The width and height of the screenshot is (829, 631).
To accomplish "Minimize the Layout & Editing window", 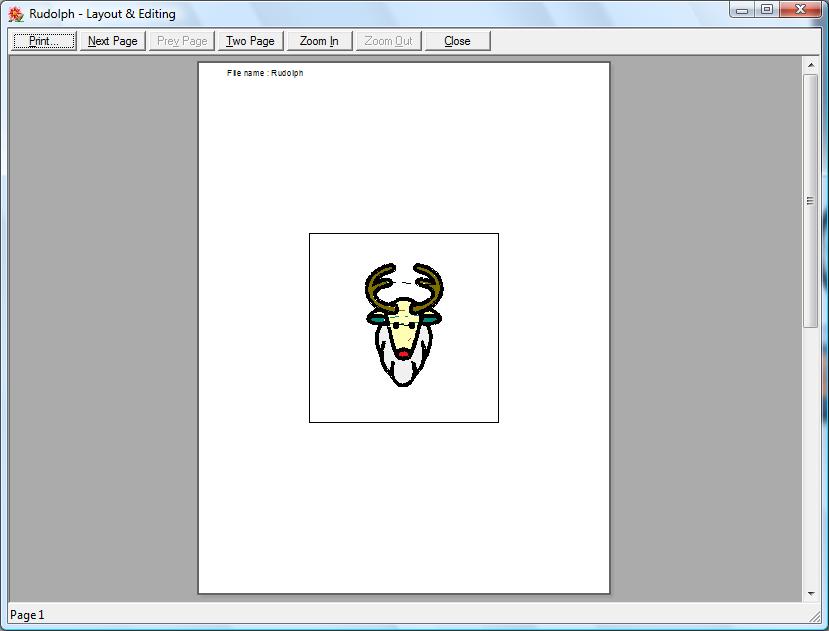I will [x=742, y=10].
